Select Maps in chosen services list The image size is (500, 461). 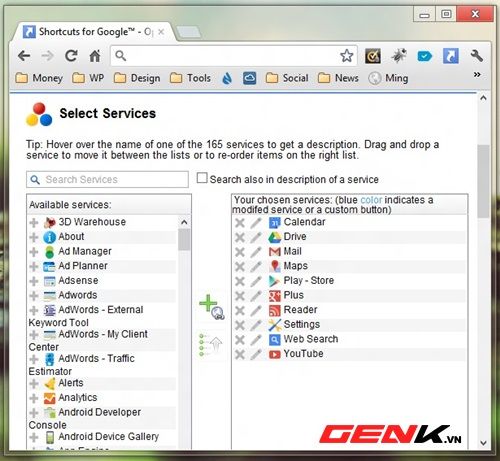296,266
